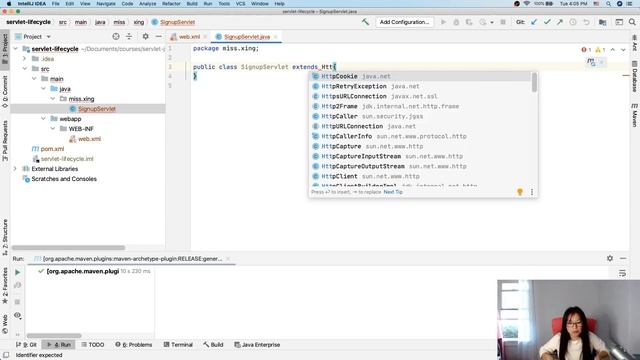Collapse the webapp folder

pos(44,119)
